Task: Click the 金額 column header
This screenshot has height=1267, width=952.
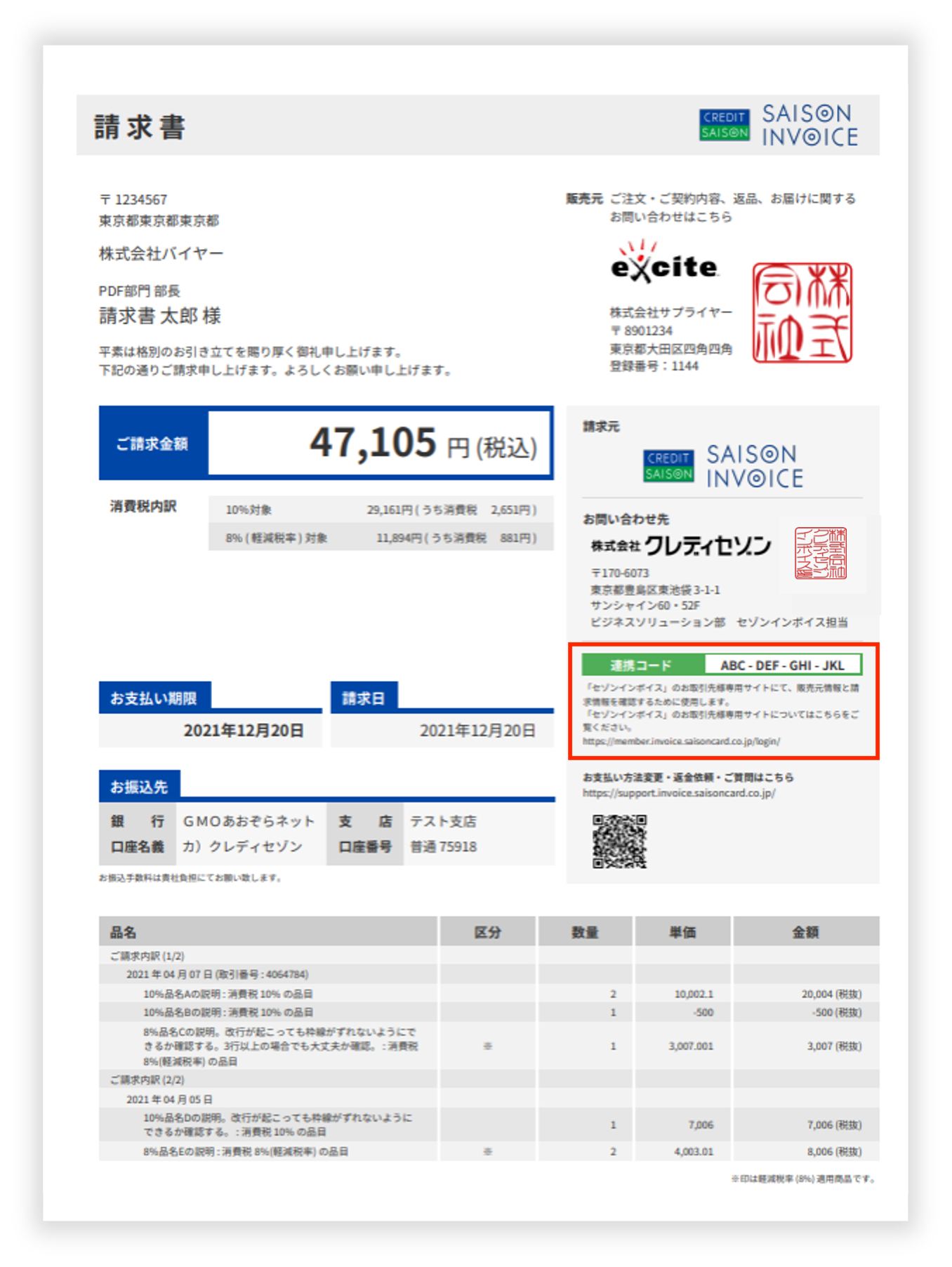Action: (805, 932)
